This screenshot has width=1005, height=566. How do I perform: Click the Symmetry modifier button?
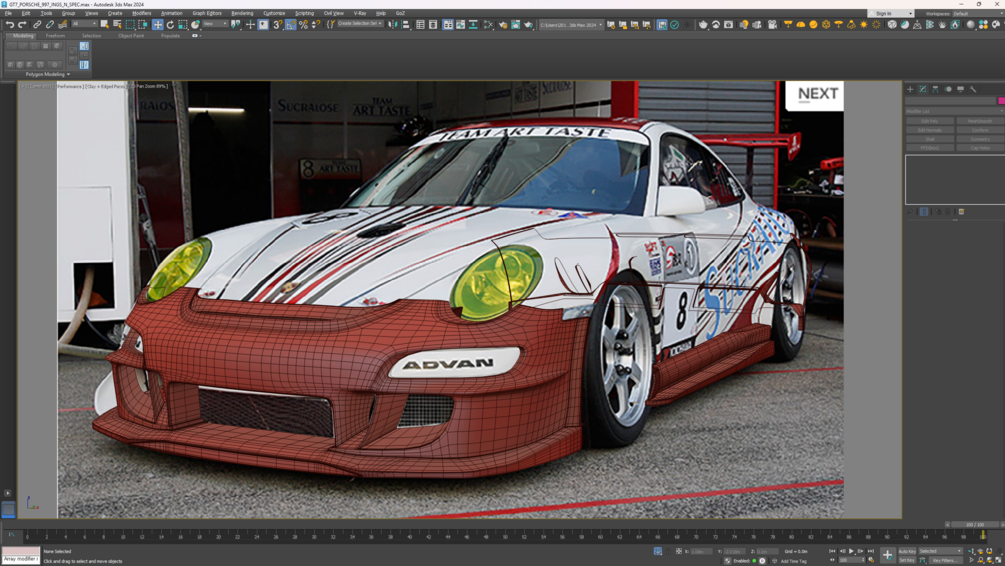(979, 139)
